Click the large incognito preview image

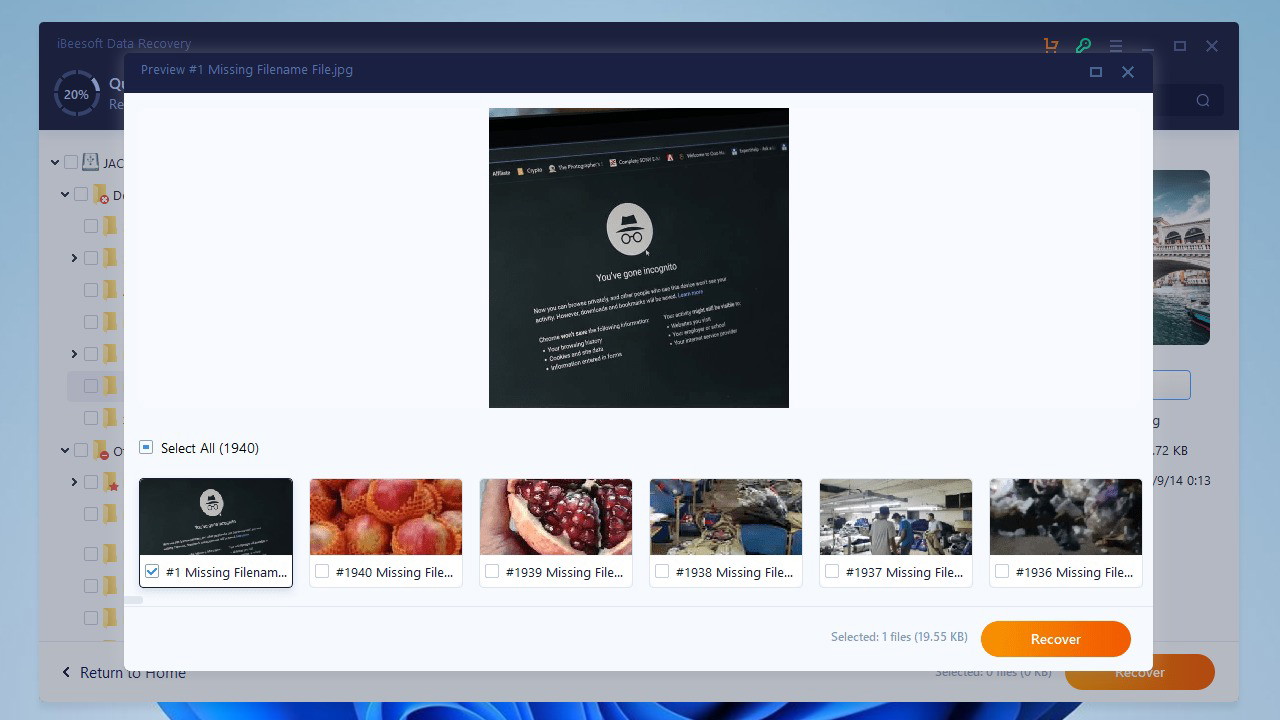(639, 258)
